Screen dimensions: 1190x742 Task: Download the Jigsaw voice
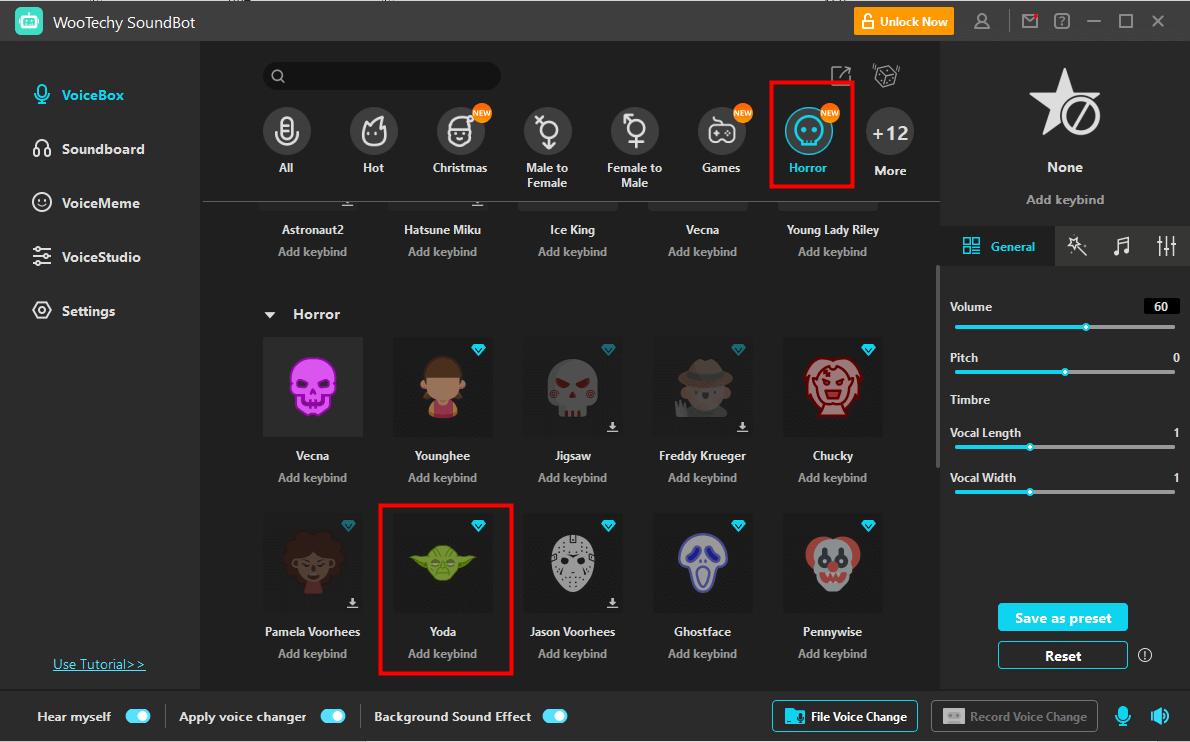point(612,427)
